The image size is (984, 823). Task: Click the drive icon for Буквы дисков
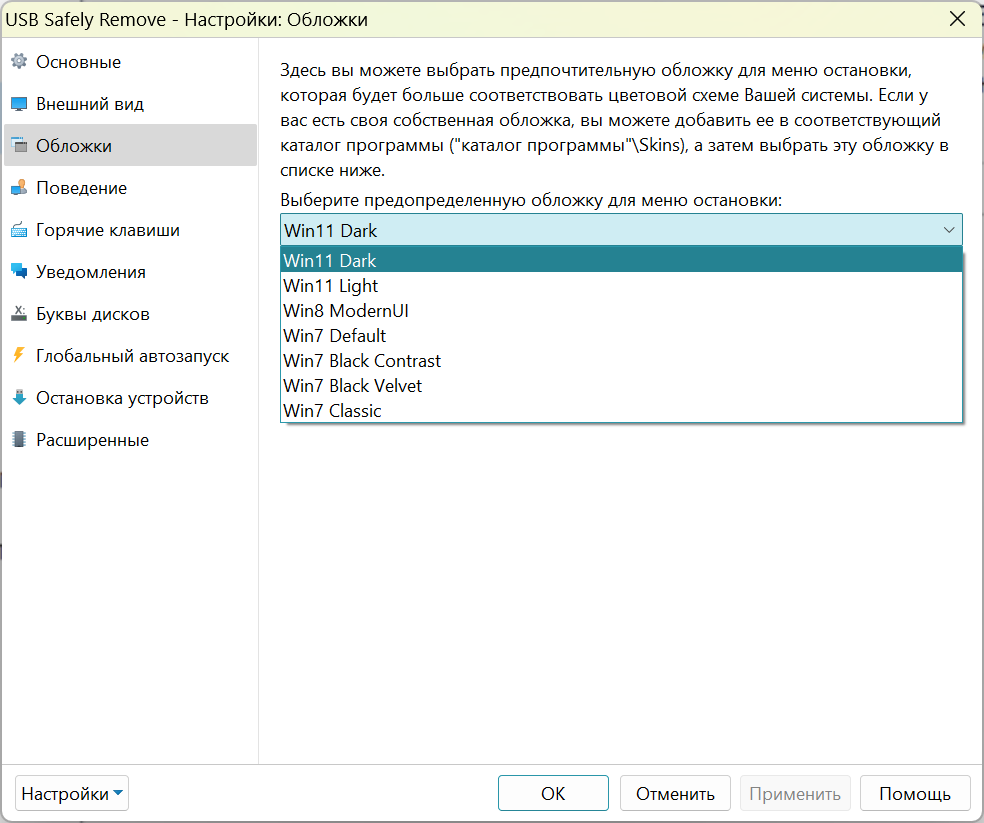[19, 314]
